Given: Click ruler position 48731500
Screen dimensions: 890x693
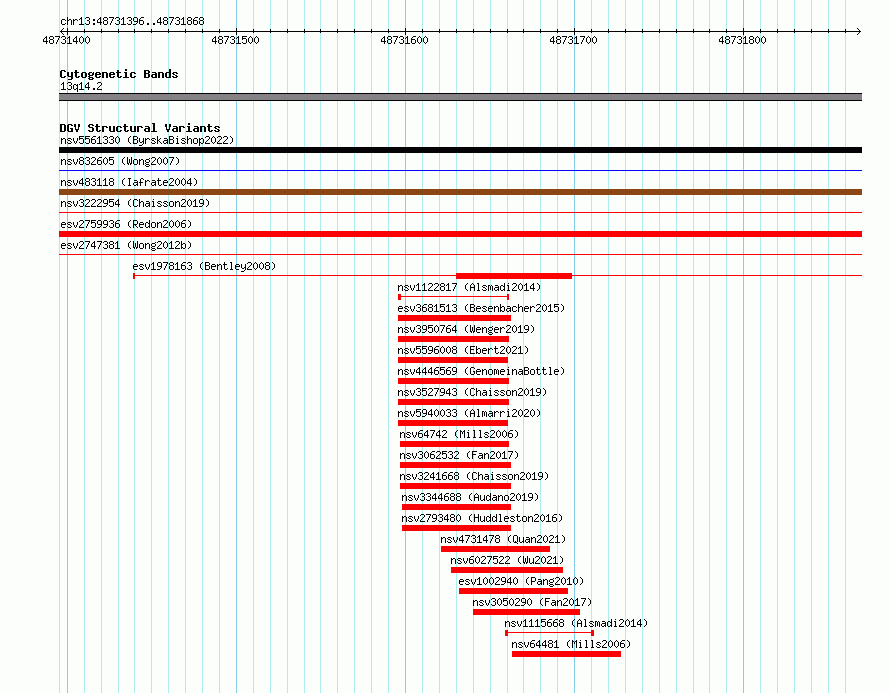Looking at the screenshot, I should 235,40.
